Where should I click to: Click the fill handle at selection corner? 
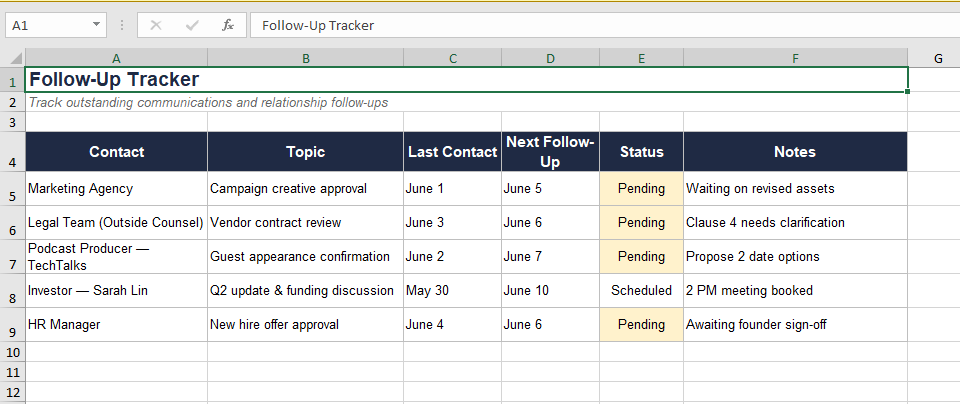[907, 91]
